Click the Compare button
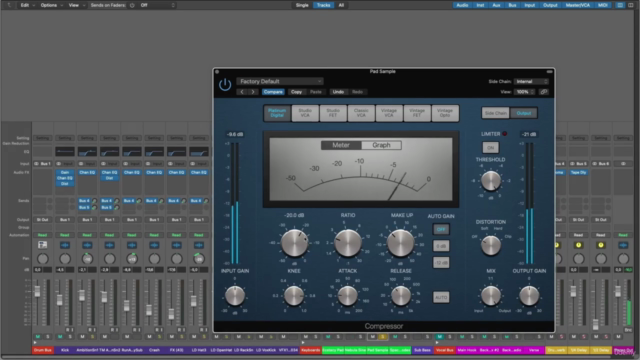The width and height of the screenshot is (640, 360). [x=273, y=92]
